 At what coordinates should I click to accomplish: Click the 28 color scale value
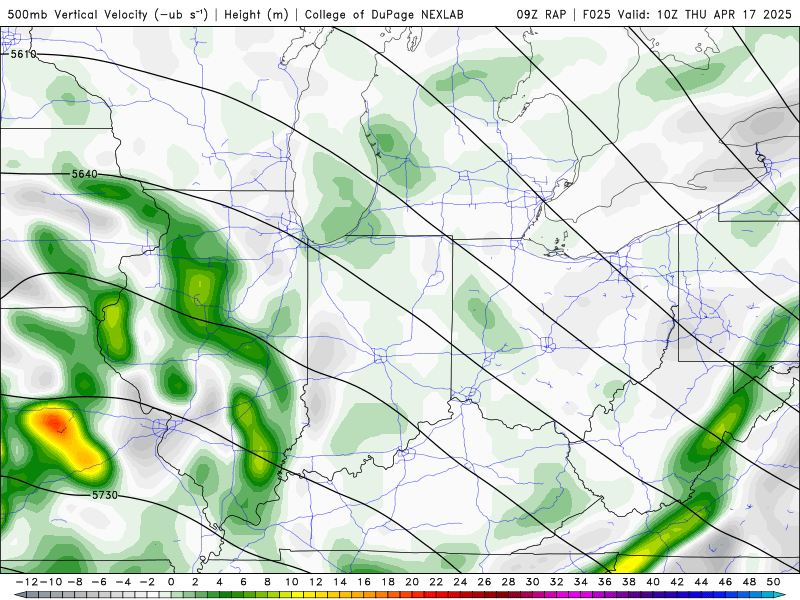pos(508,582)
